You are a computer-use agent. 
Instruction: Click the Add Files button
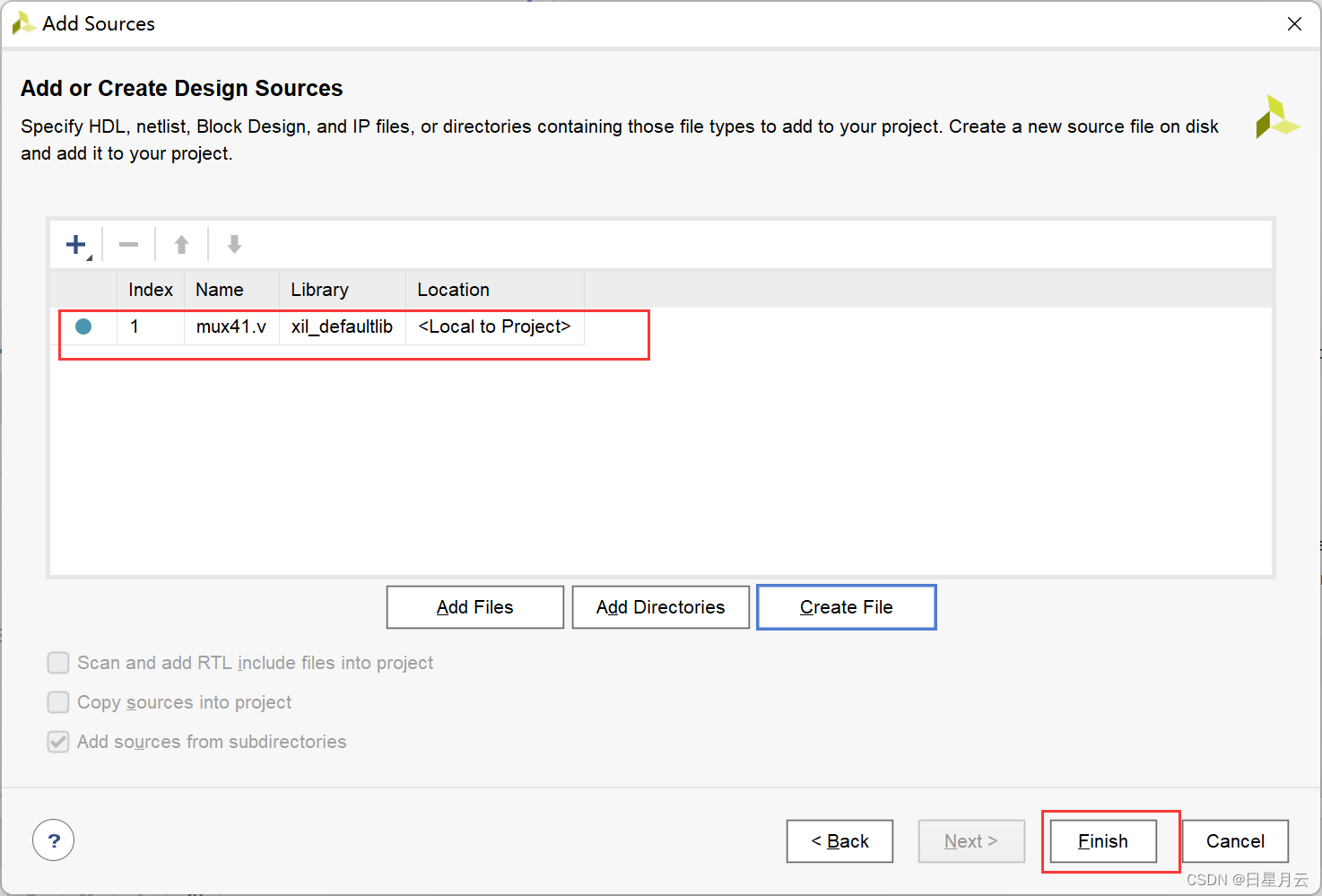(x=475, y=607)
